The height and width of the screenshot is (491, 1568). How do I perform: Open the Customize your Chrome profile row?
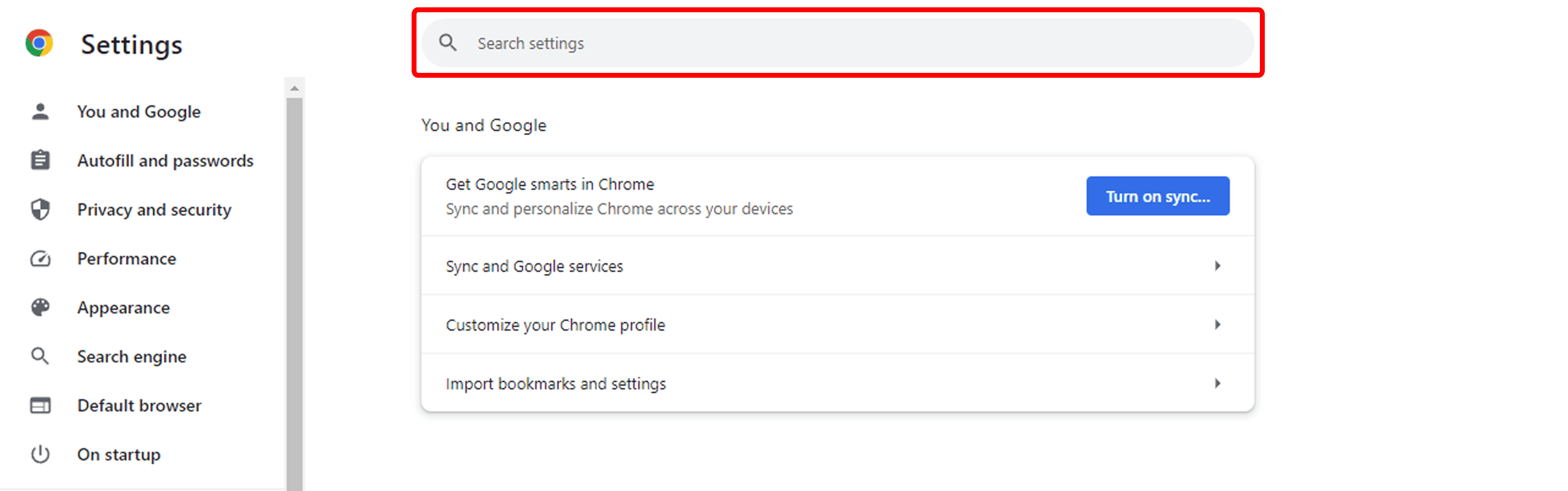[x=555, y=324]
